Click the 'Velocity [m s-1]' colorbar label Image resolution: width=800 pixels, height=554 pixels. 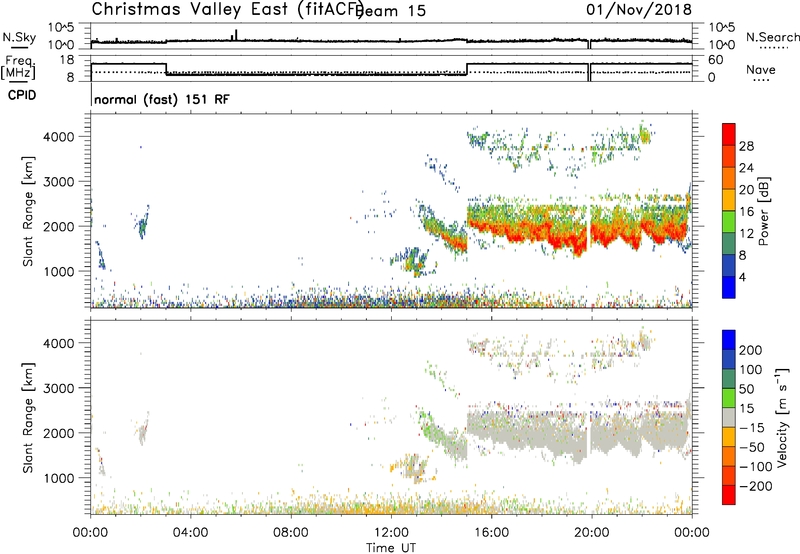pyautogui.click(x=781, y=418)
